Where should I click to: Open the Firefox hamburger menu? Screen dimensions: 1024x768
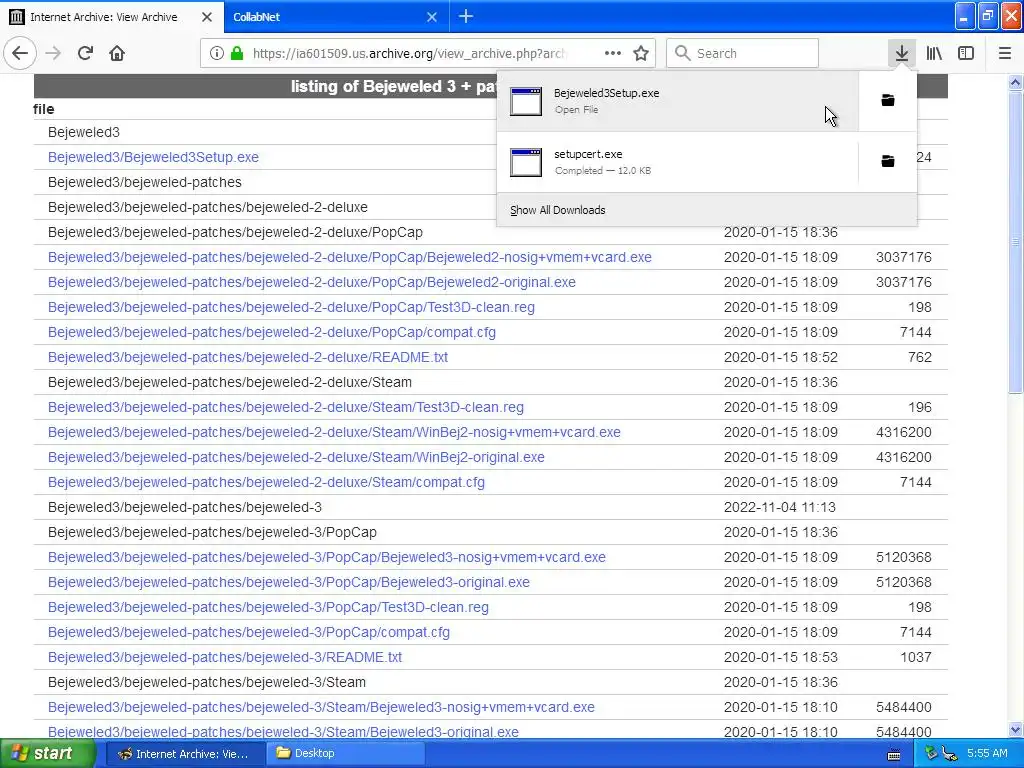[1005, 54]
